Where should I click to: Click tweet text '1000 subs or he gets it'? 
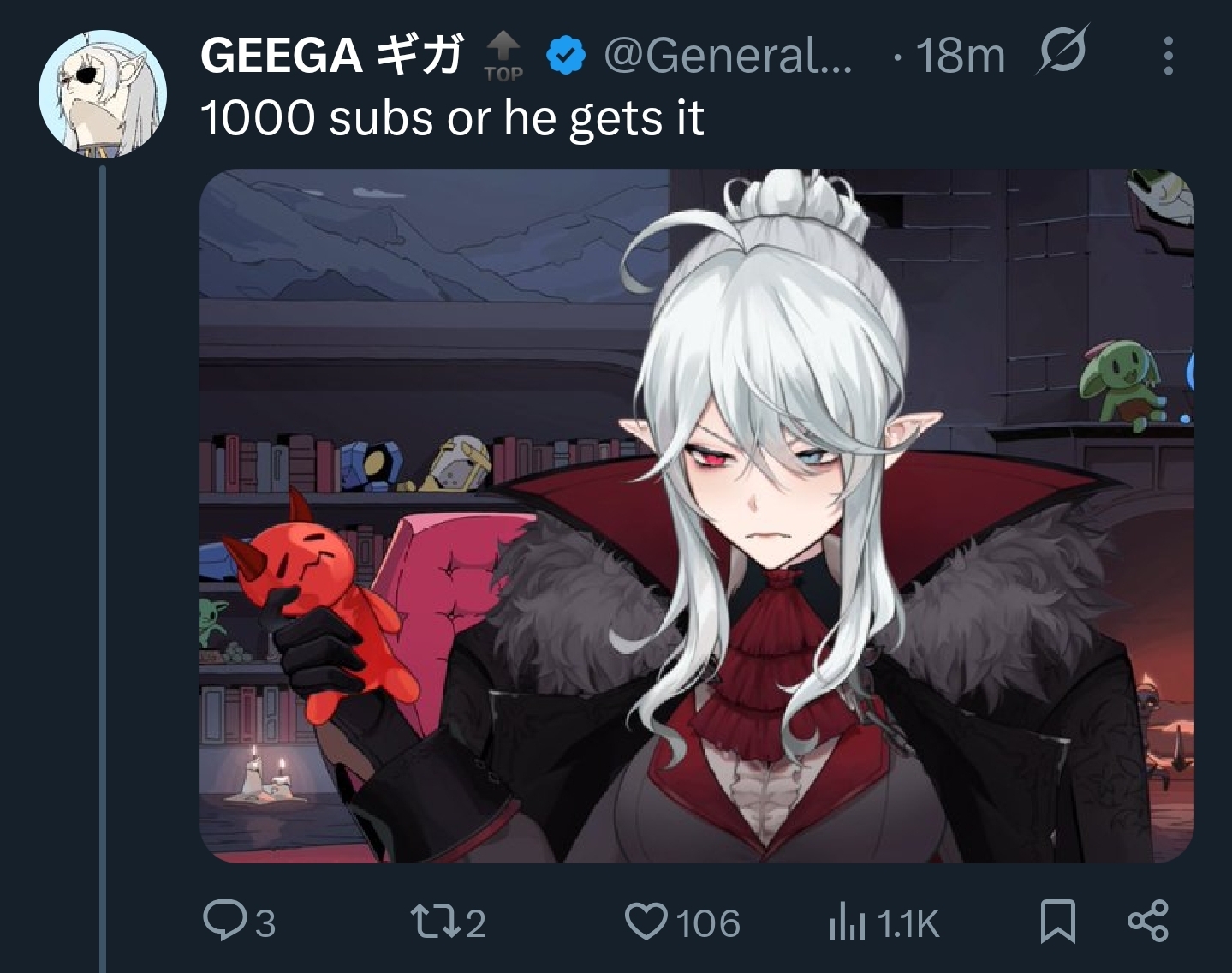tap(452, 117)
